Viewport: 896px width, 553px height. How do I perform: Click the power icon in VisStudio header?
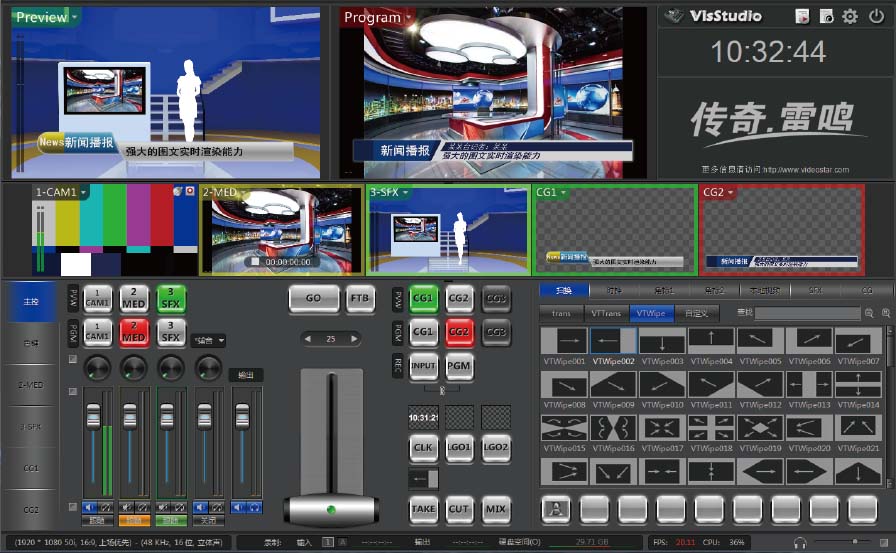tap(877, 16)
